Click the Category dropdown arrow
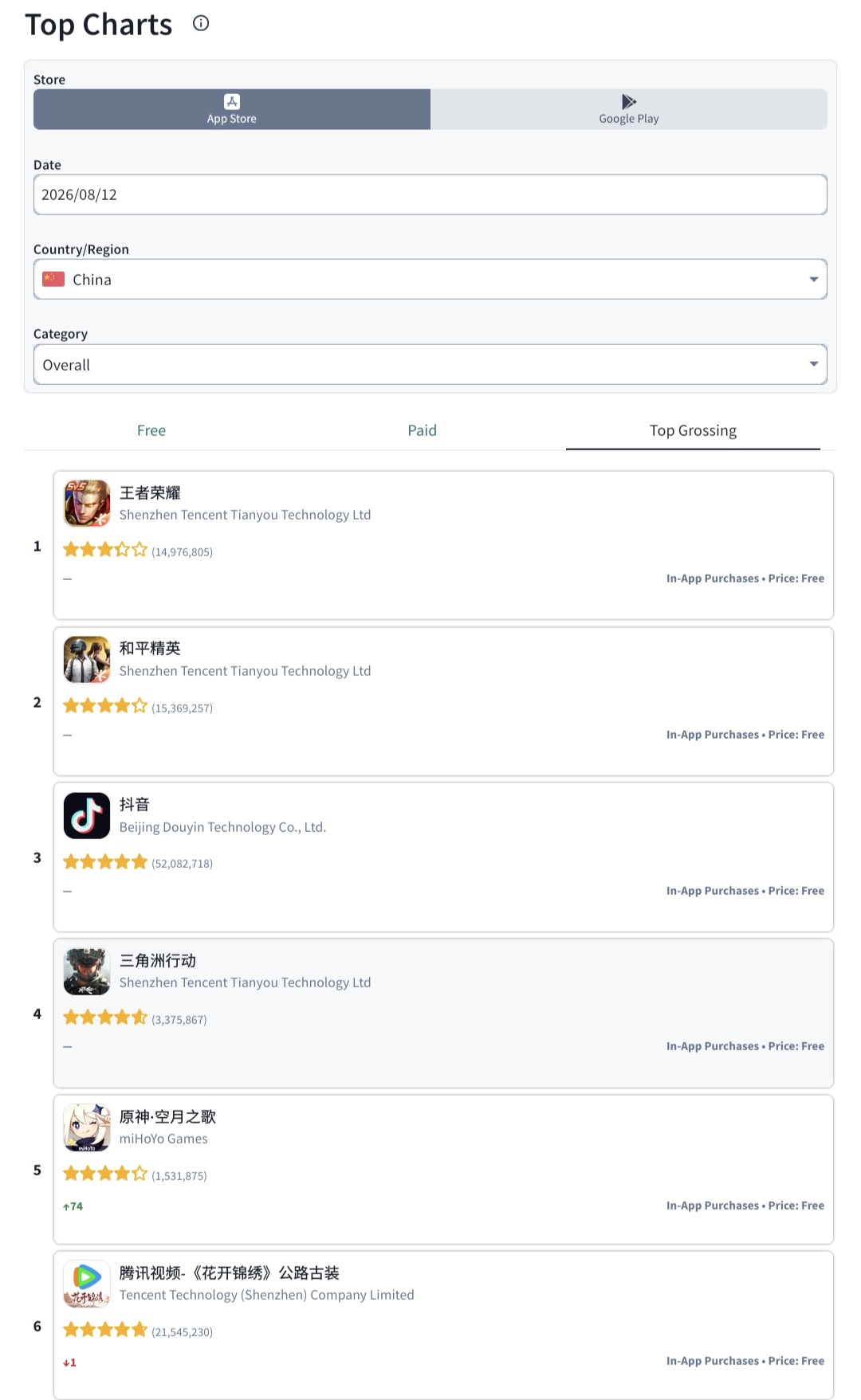 click(x=814, y=364)
